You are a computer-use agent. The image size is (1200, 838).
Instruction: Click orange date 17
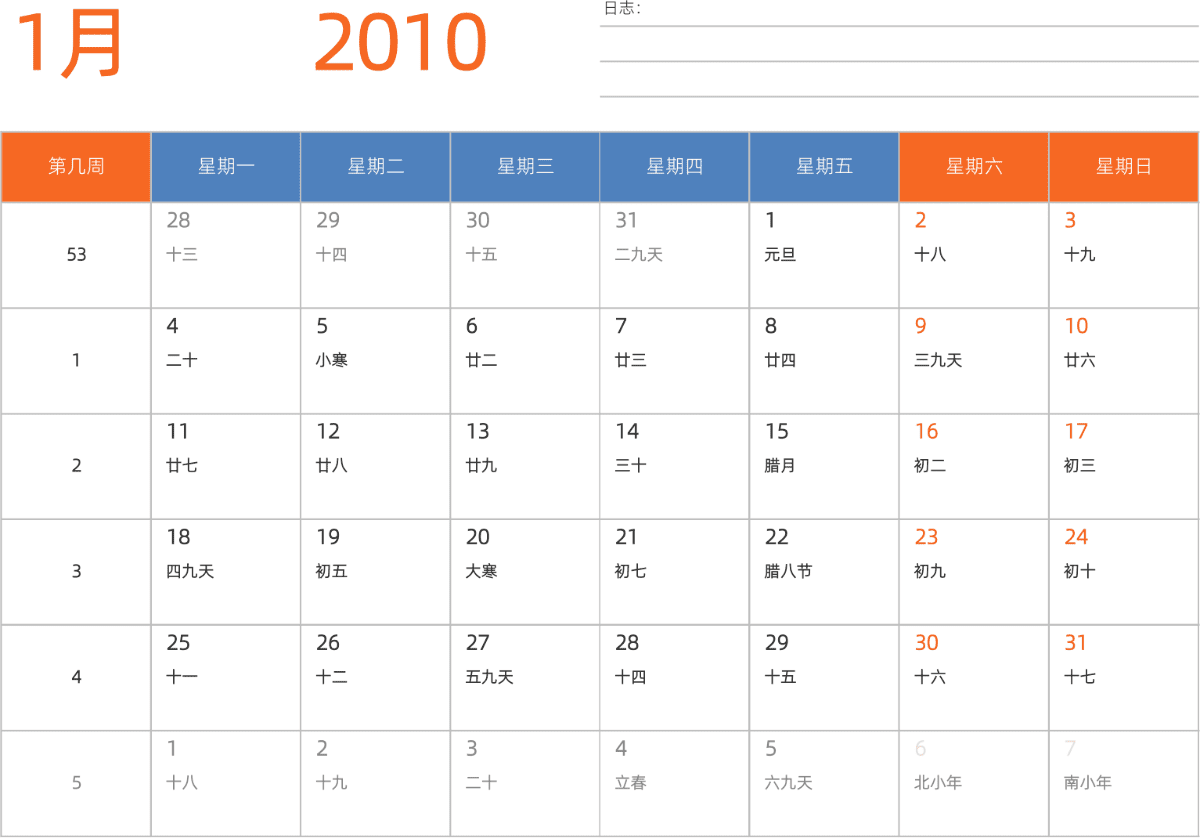(1076, 432)
